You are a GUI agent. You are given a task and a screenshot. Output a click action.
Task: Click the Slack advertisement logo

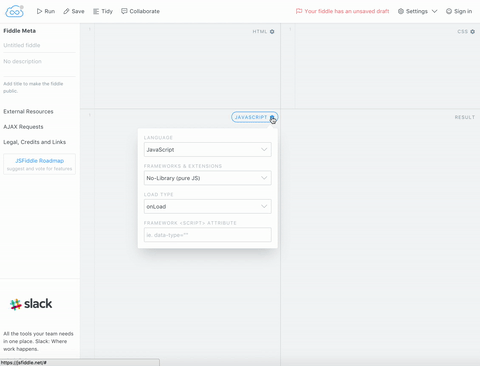click(31, 304)
